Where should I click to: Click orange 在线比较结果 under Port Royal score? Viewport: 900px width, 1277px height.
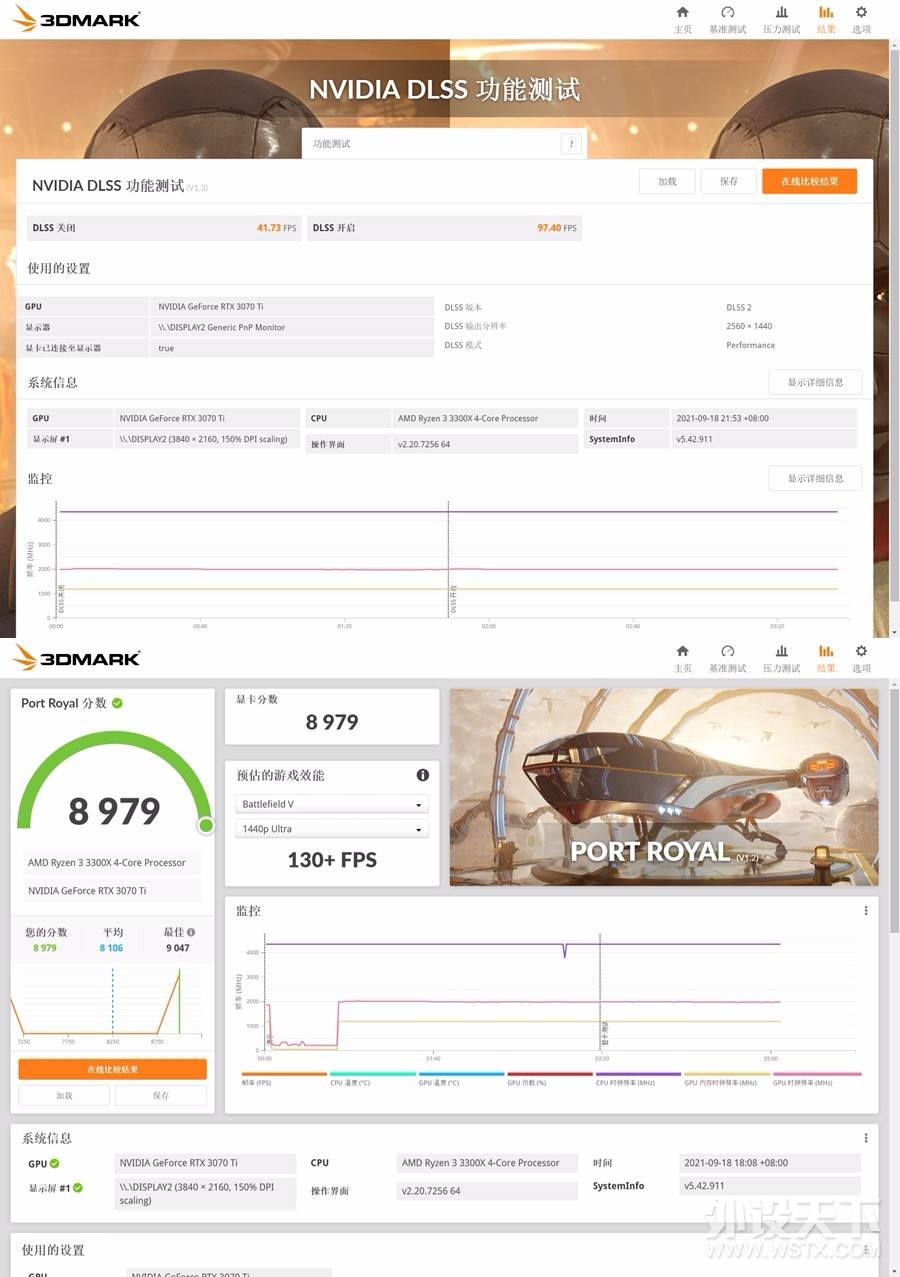(113, 1069)
